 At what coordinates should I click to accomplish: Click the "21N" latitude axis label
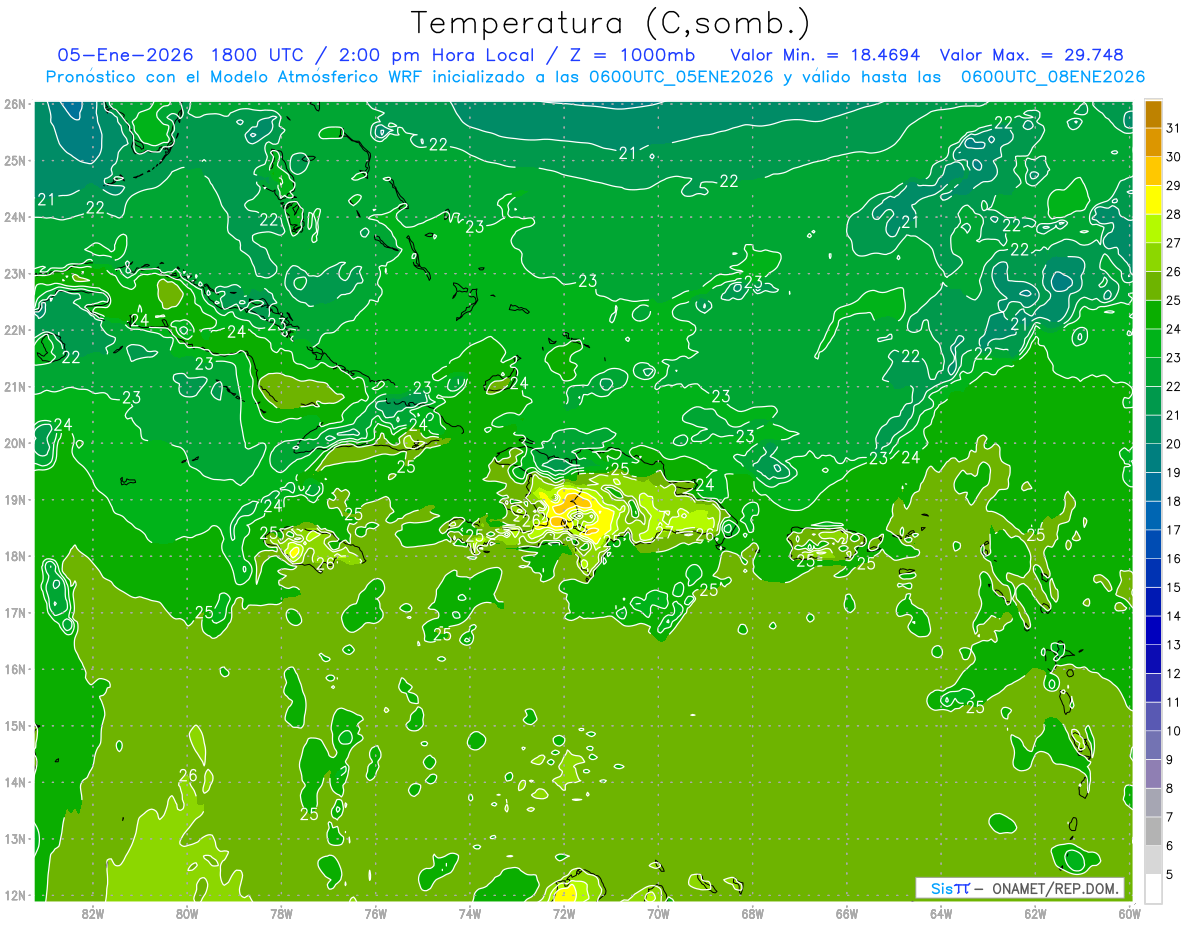click(x=14, y=386)
